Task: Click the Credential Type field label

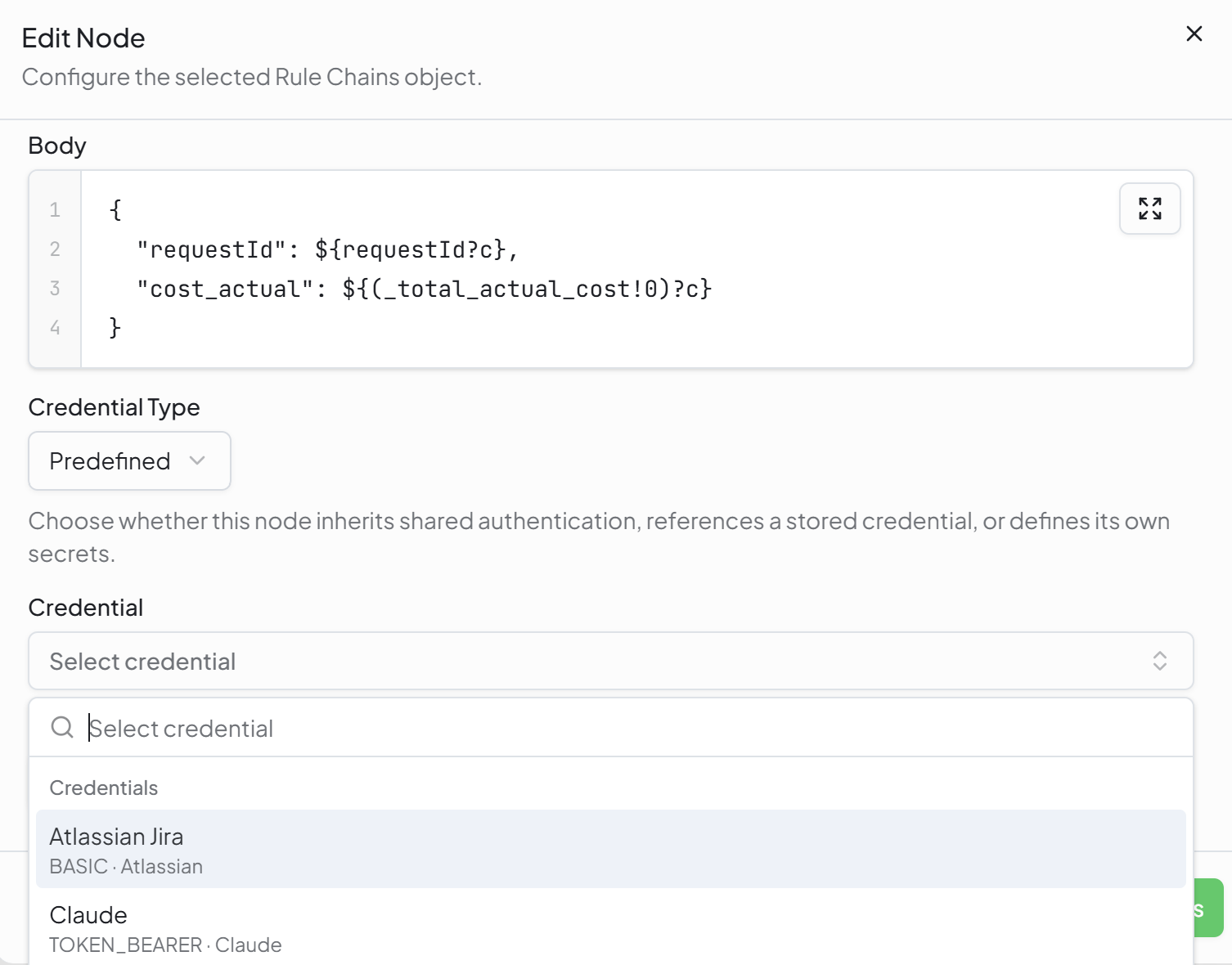Action: coord(114,407)
